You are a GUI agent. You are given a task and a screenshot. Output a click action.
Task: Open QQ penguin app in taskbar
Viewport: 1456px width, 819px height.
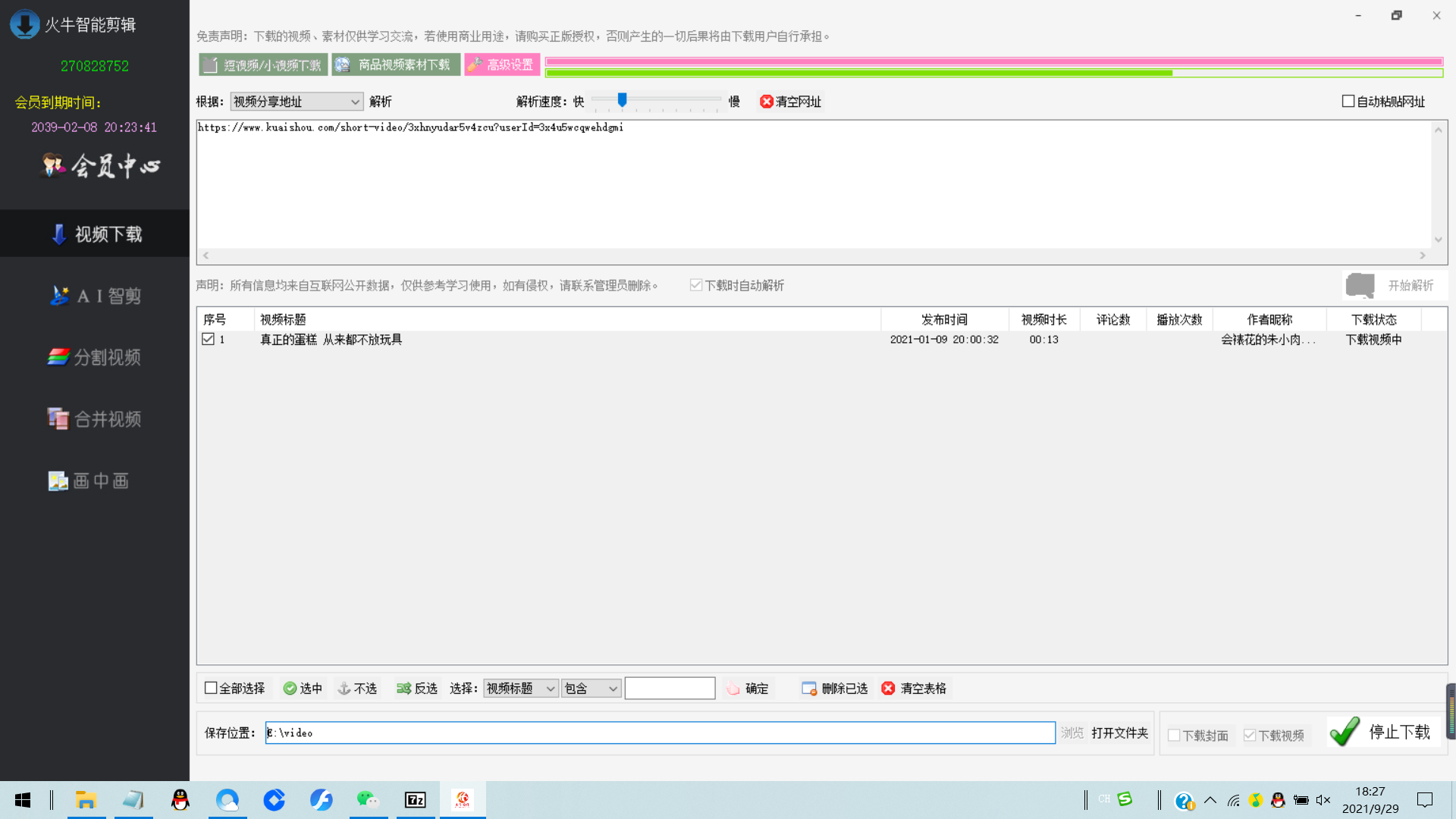pos(180,800)
